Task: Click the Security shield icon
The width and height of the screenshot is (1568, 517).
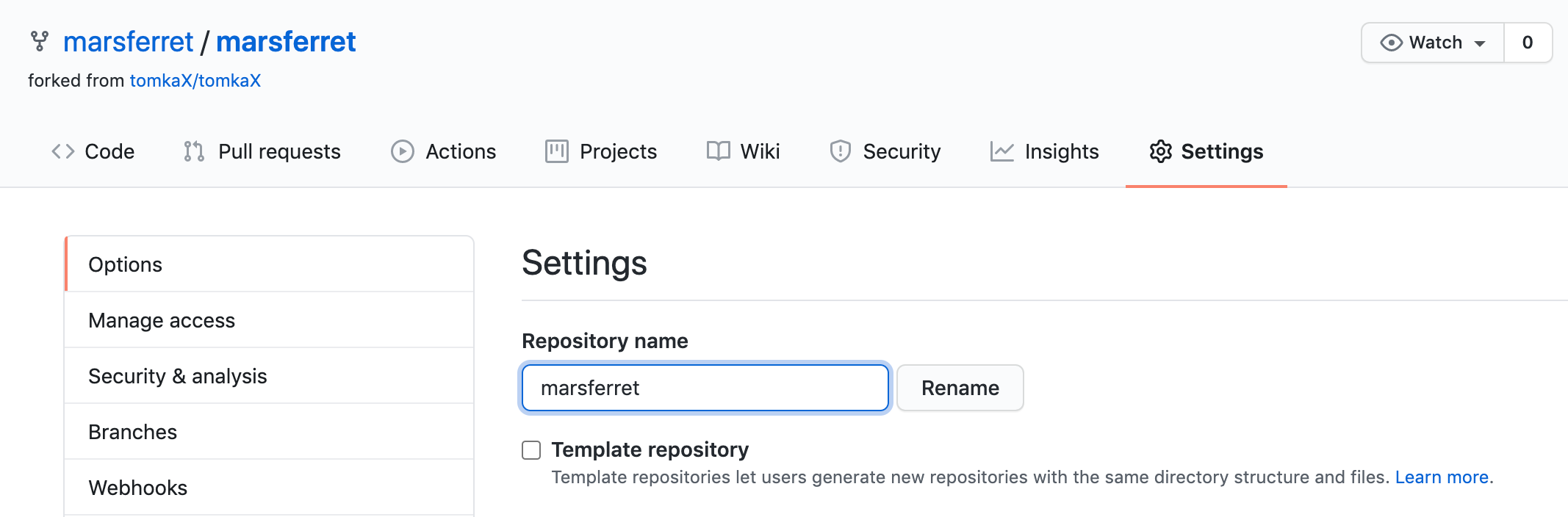Action: (841, 151)
